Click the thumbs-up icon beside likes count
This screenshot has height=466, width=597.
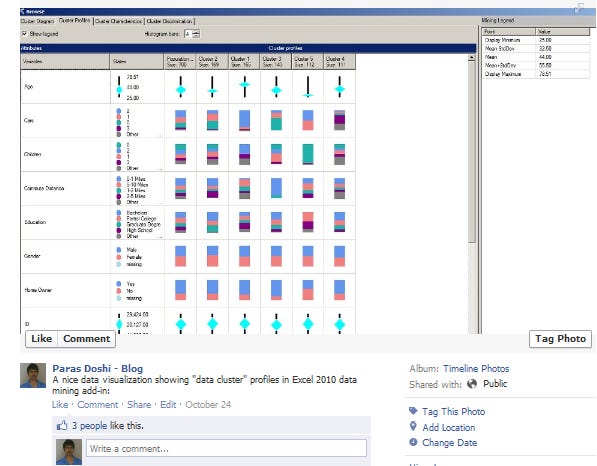(62, 425)
